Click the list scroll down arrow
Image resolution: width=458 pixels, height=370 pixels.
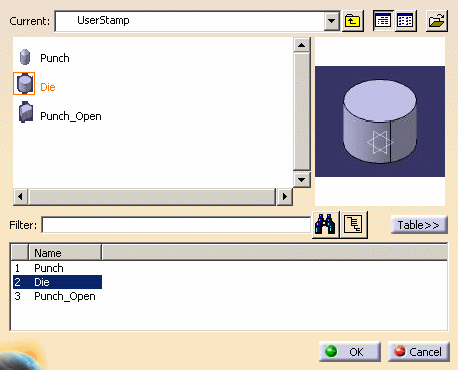[302, 180]
